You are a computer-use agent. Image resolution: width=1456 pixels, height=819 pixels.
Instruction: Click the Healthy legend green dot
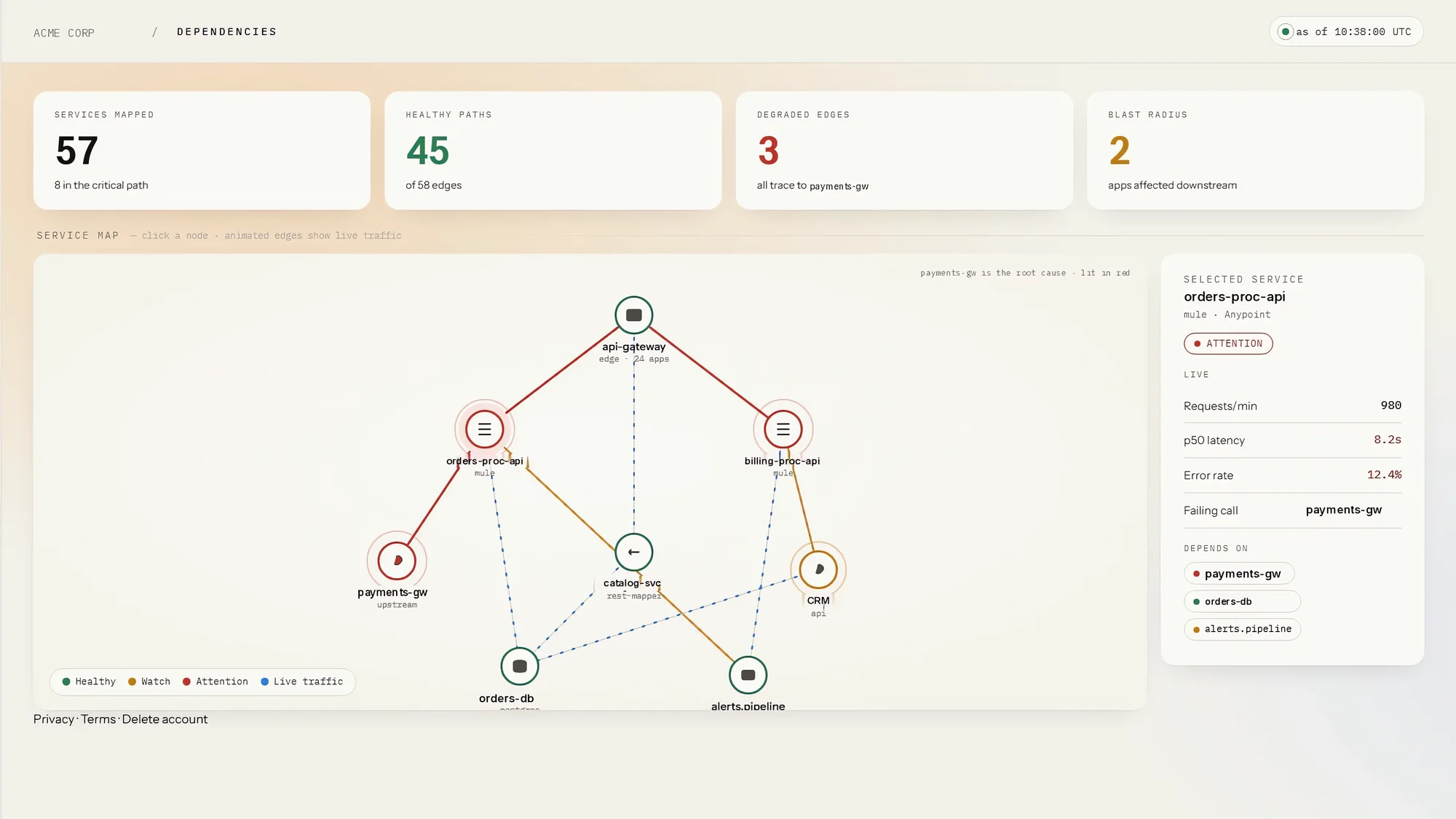point(66,682)
